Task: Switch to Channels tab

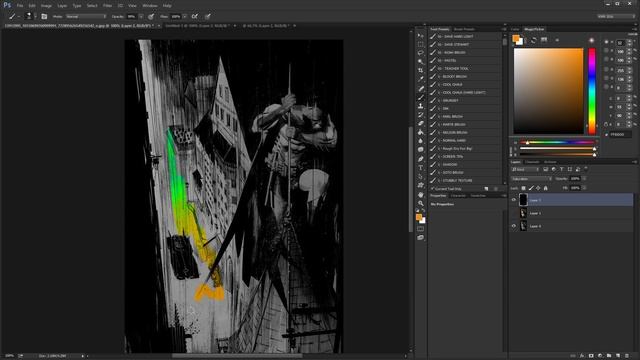Action: [532, 162]
